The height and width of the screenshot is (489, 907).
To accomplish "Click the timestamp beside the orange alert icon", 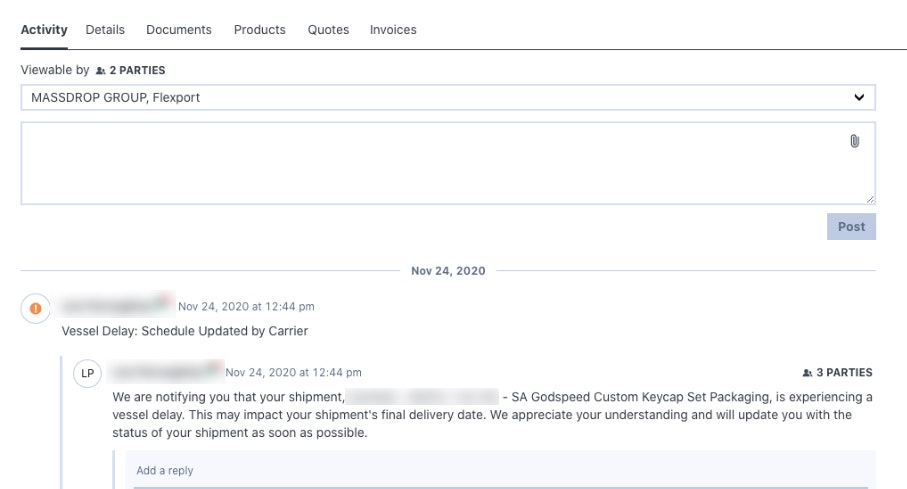I will tap(246, 307).
